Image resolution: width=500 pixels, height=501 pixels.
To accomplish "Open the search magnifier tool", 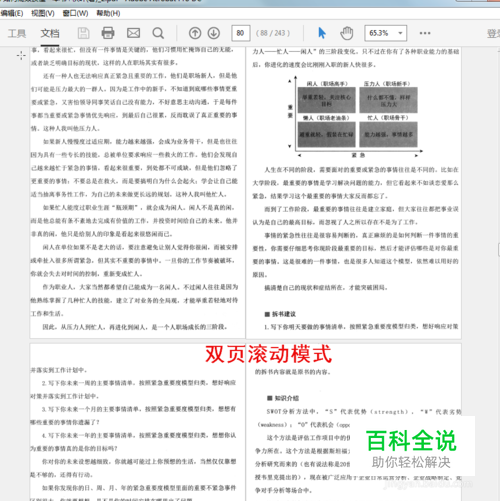I will coord(158,33).
